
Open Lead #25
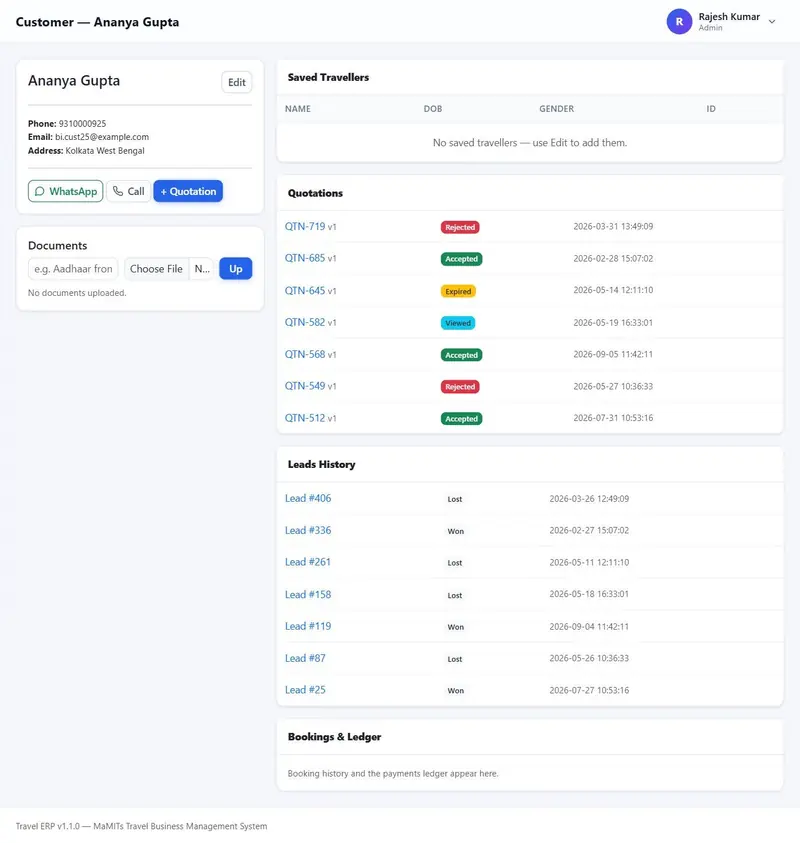(x=305, y=690)
